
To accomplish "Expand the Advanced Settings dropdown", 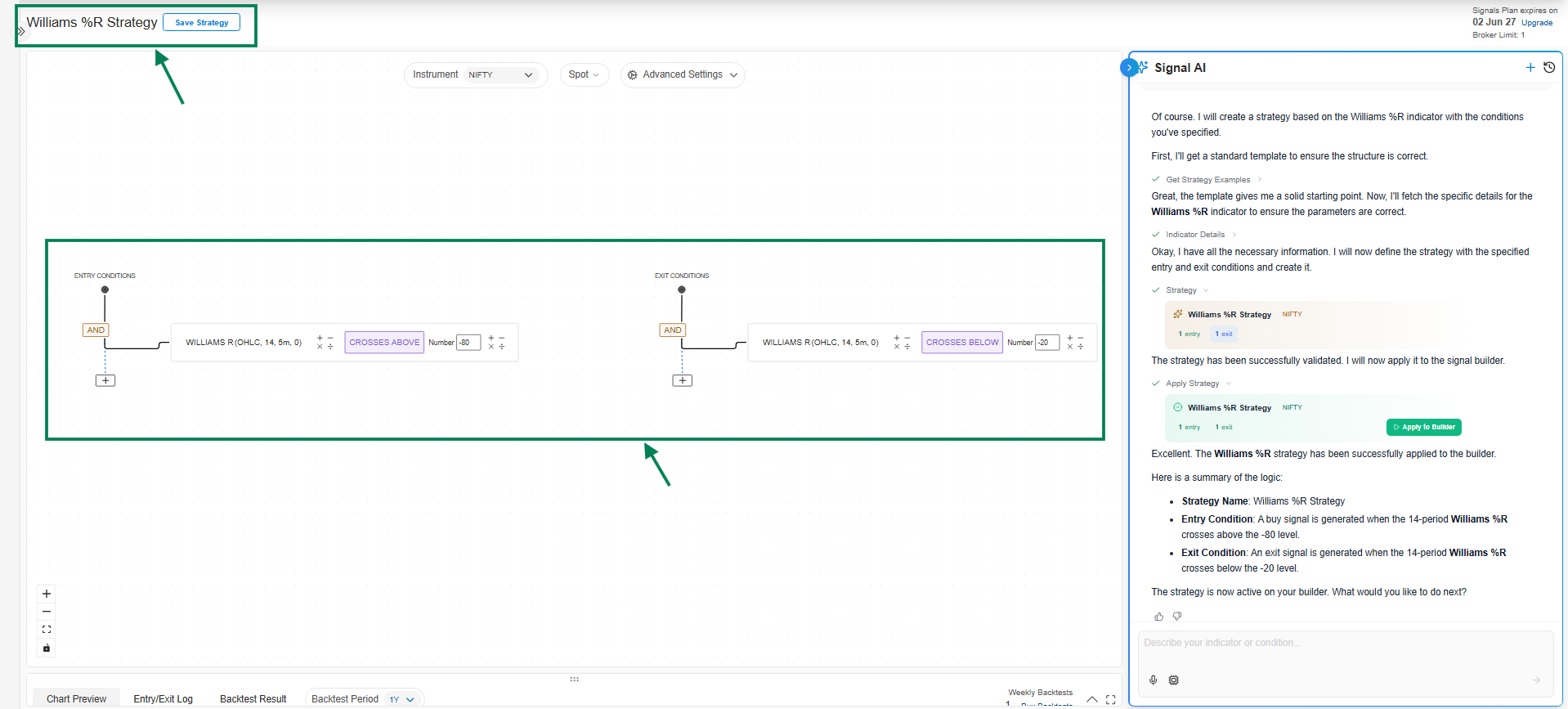I will click(682, 75).
